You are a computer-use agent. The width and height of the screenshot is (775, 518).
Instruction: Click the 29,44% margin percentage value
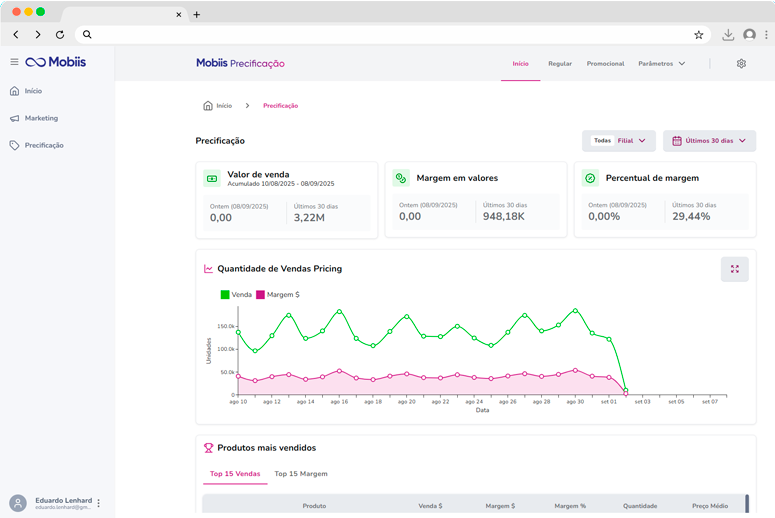691,216
